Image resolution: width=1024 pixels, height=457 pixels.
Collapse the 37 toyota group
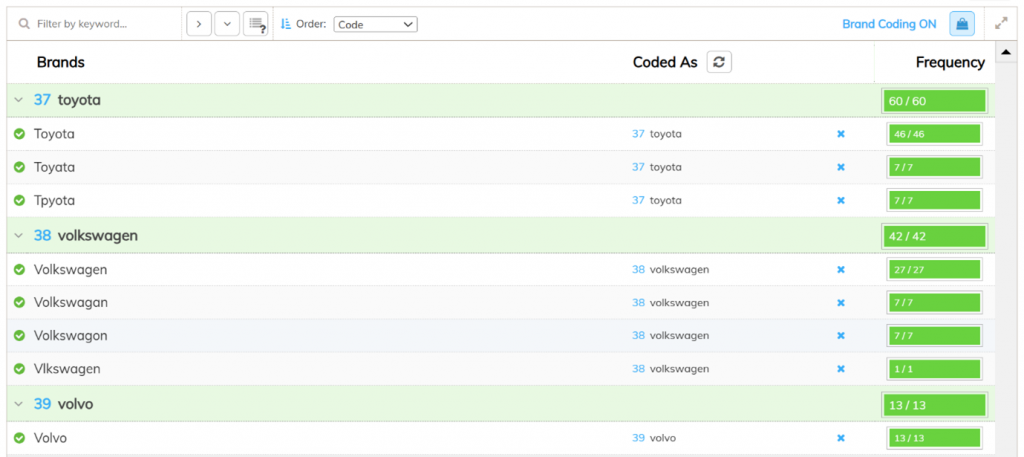pos(19,101)
